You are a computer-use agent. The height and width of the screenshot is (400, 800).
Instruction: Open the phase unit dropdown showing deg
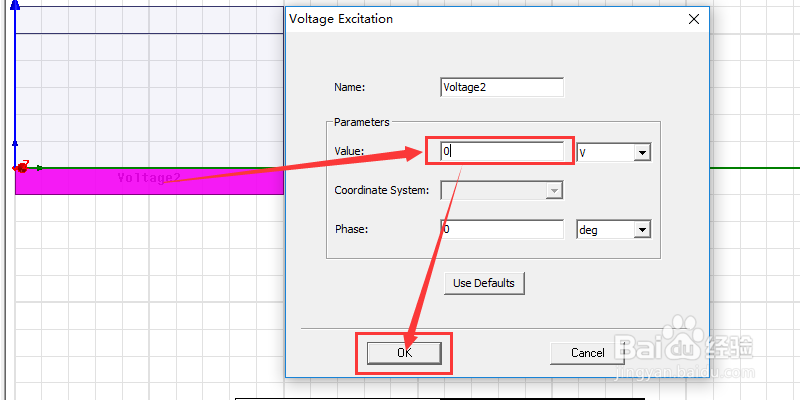(x=614, y=230)
